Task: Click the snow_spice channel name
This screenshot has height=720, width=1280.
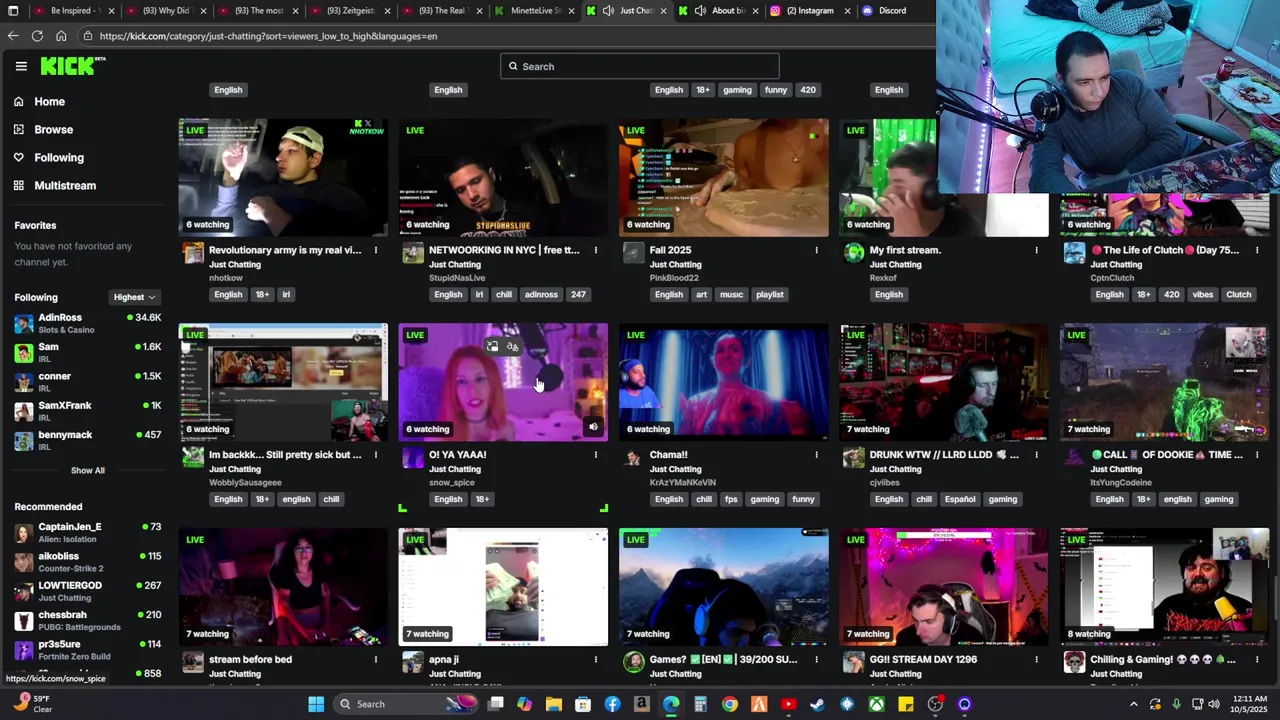Action: [x=452, y=483]
